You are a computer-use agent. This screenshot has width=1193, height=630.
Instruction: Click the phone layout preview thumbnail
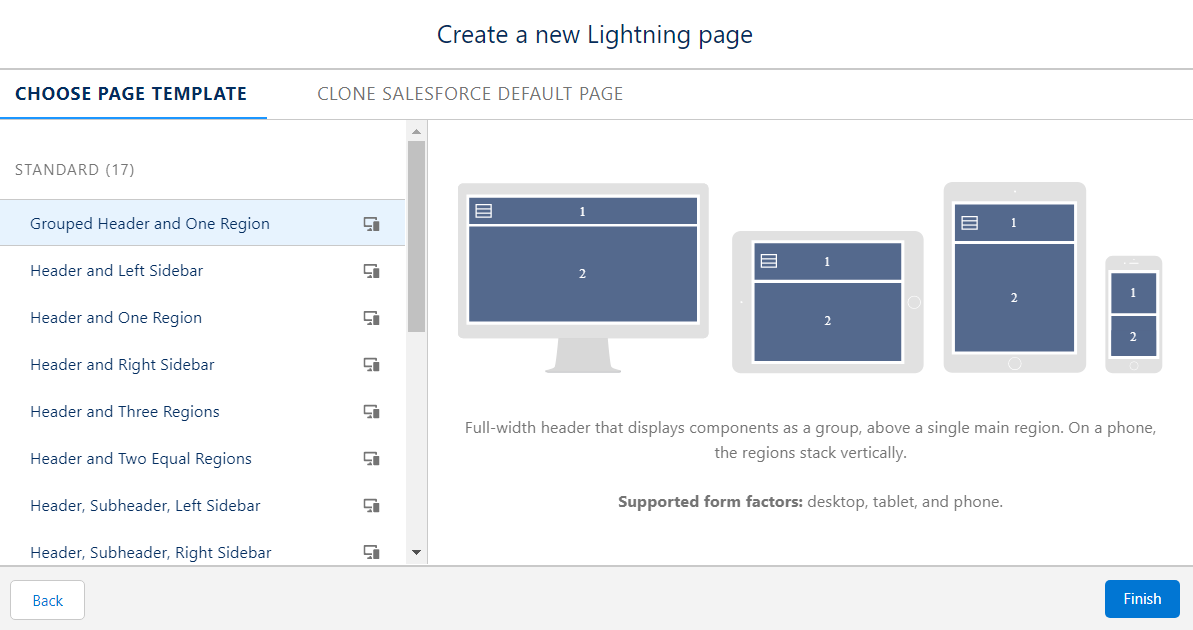click(1134, 314)
